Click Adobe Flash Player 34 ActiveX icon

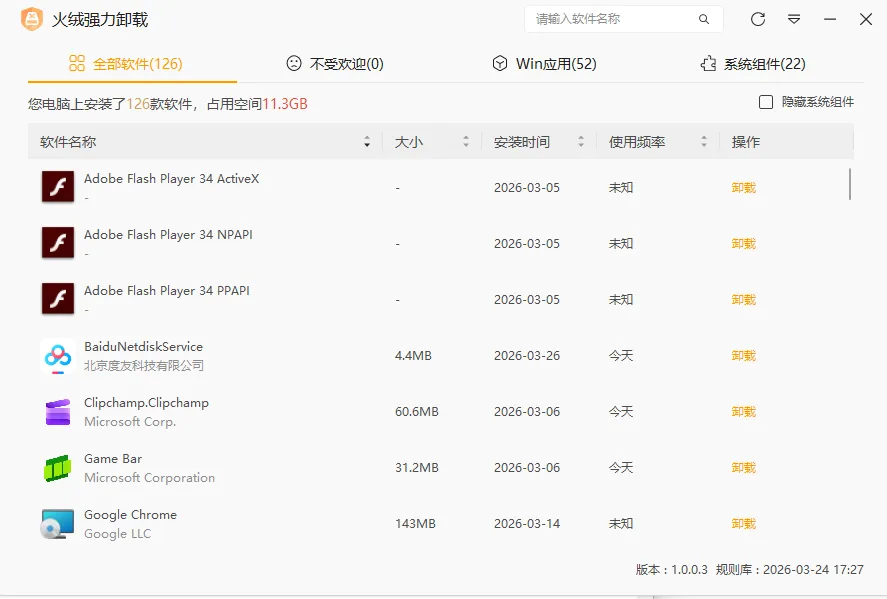(x=58, y=187)
